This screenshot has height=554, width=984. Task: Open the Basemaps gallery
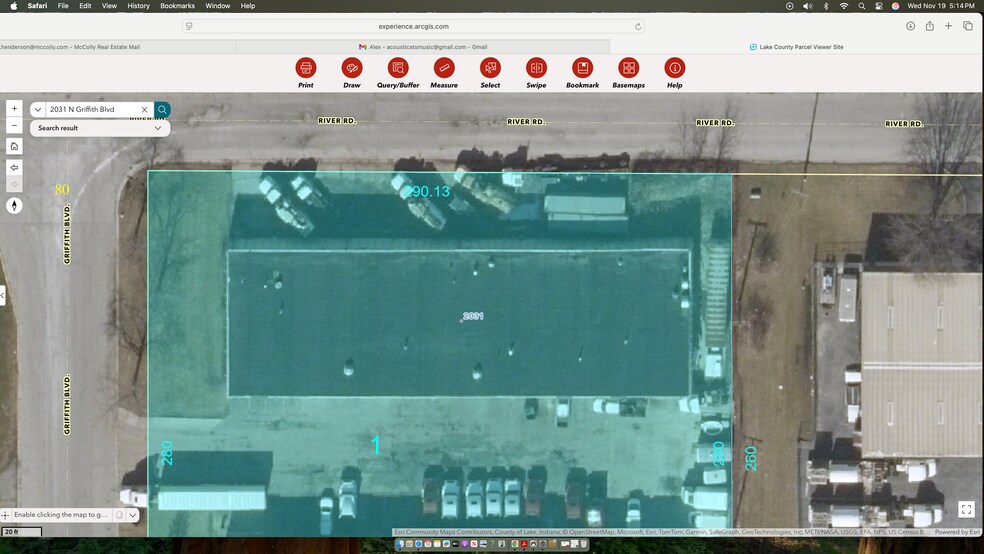pyautogui.click(x=628, y=68)
